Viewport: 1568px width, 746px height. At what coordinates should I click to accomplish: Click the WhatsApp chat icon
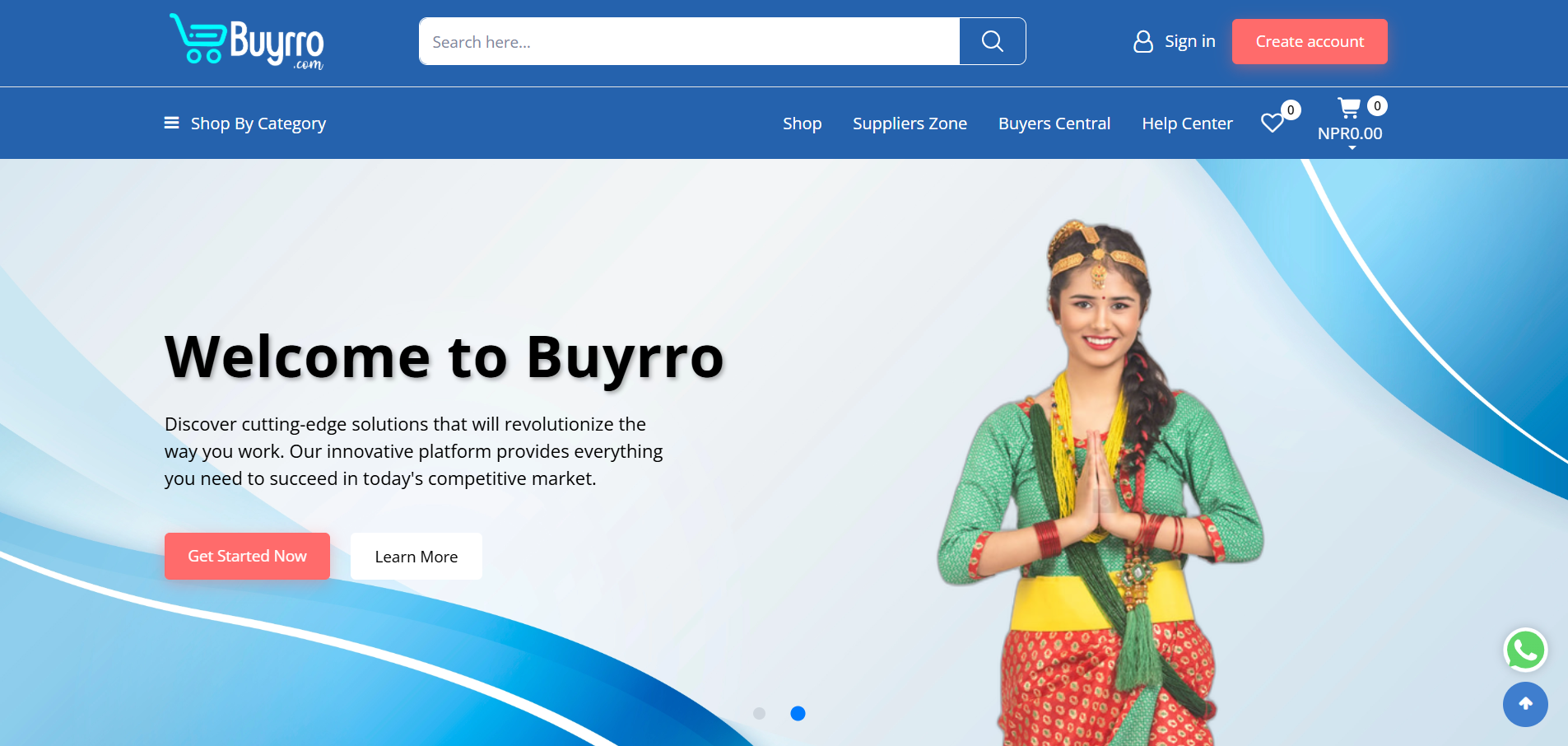click(1524, 650)
